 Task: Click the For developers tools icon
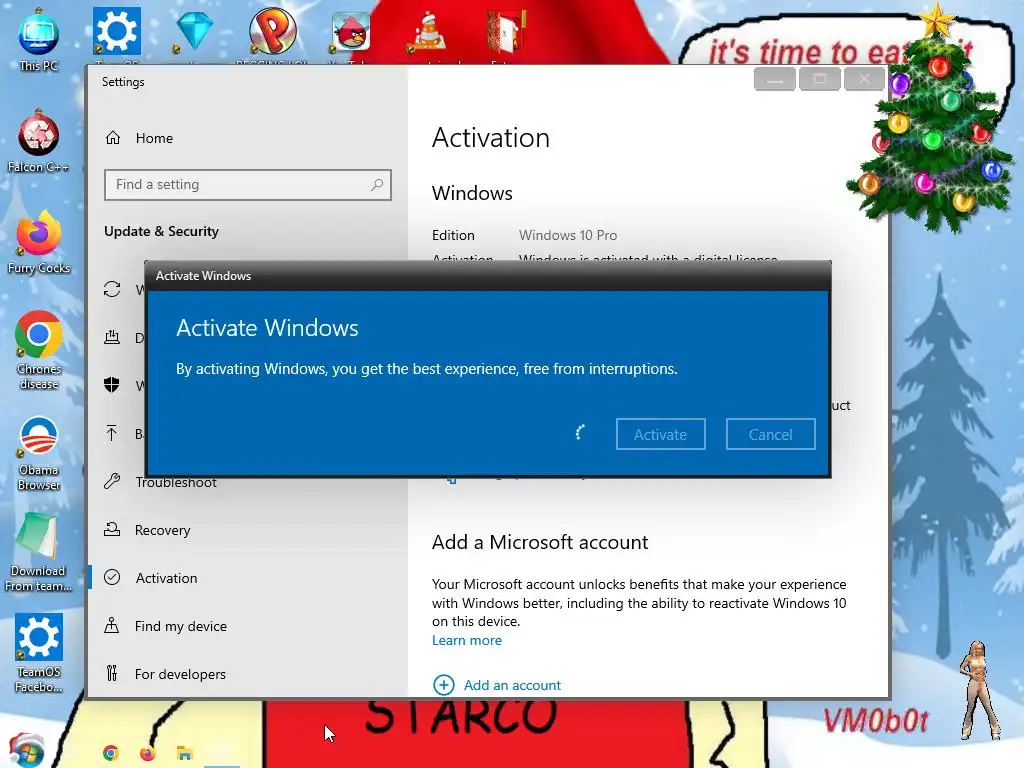tap(112, 673)
